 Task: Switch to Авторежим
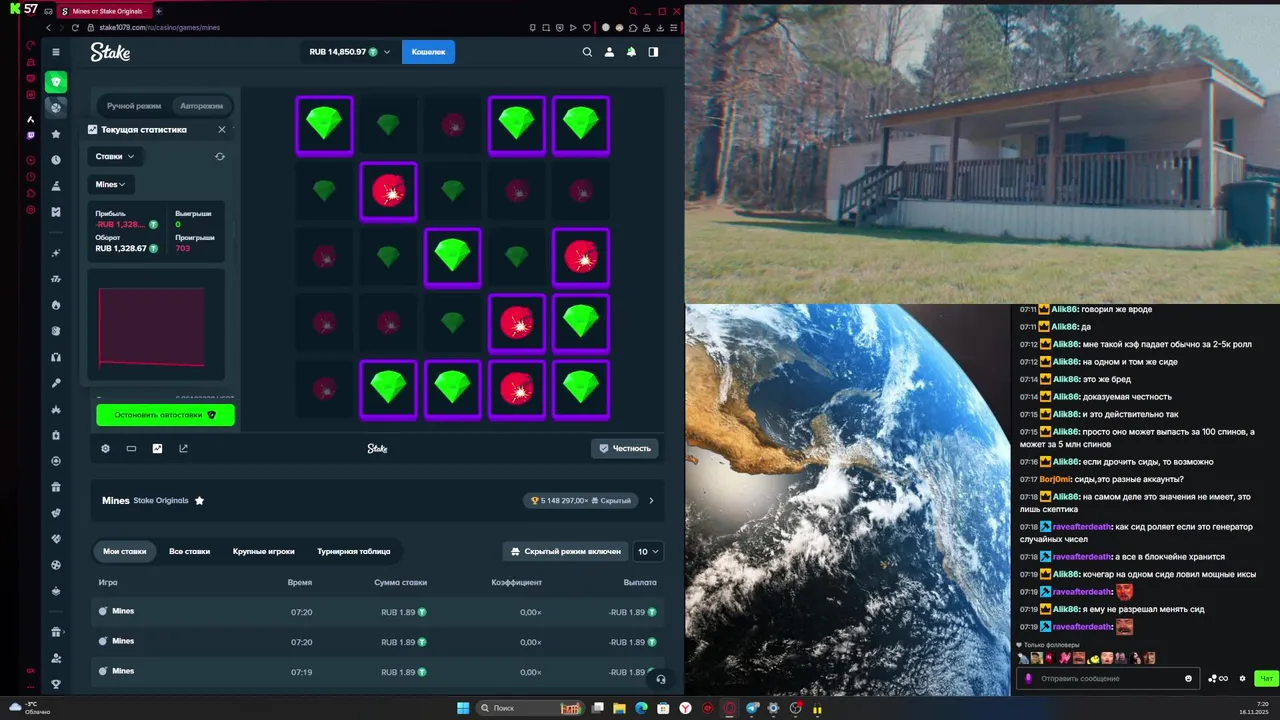click(201, 105)
